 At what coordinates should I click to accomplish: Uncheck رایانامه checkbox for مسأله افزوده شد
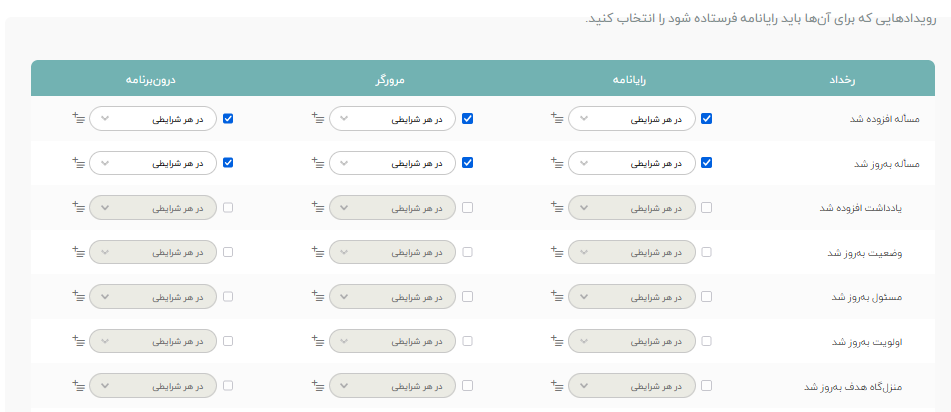(x=707, y=118)
